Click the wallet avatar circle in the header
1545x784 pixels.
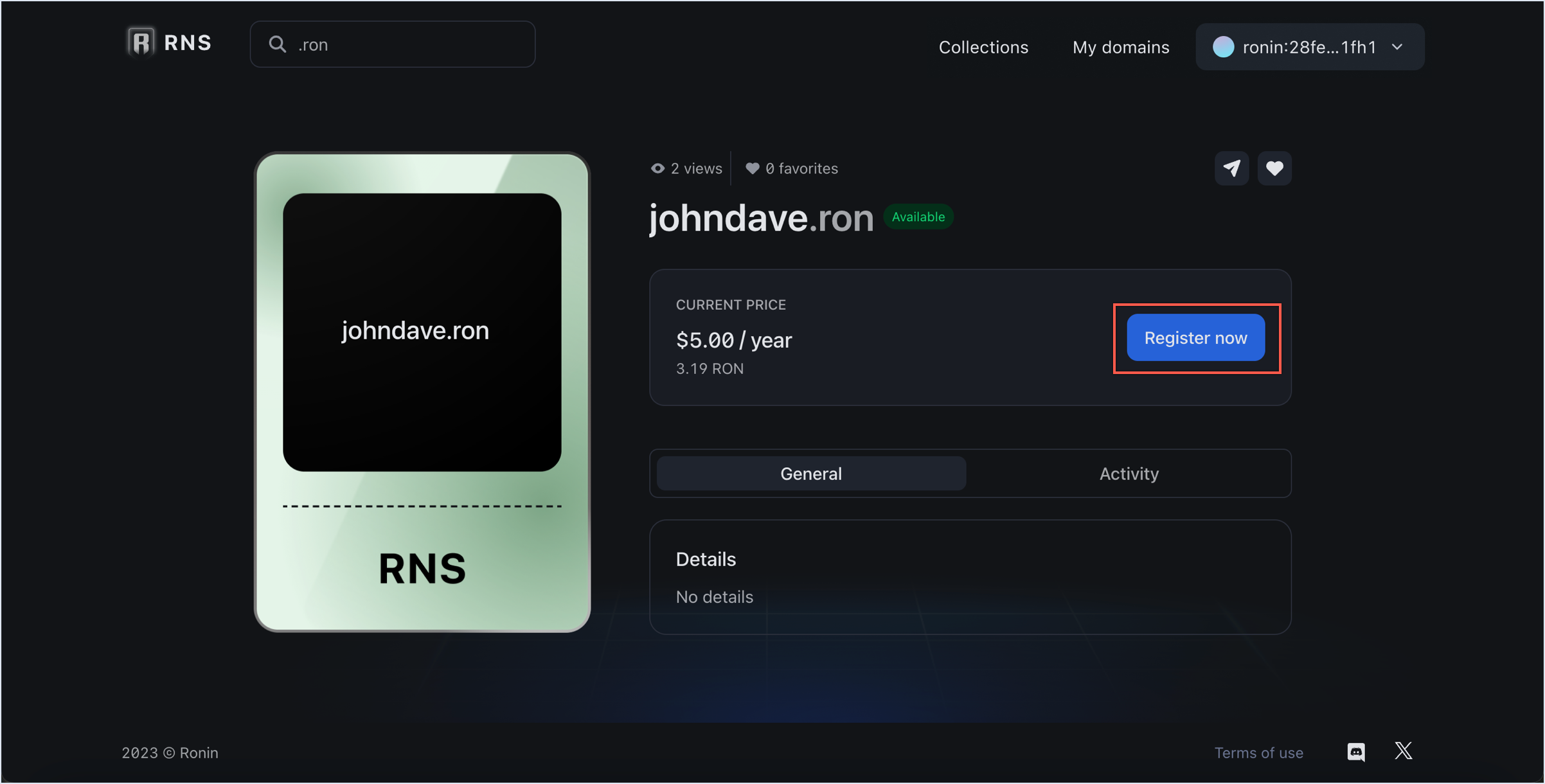pyautogui.click(x=1224, y=46)
